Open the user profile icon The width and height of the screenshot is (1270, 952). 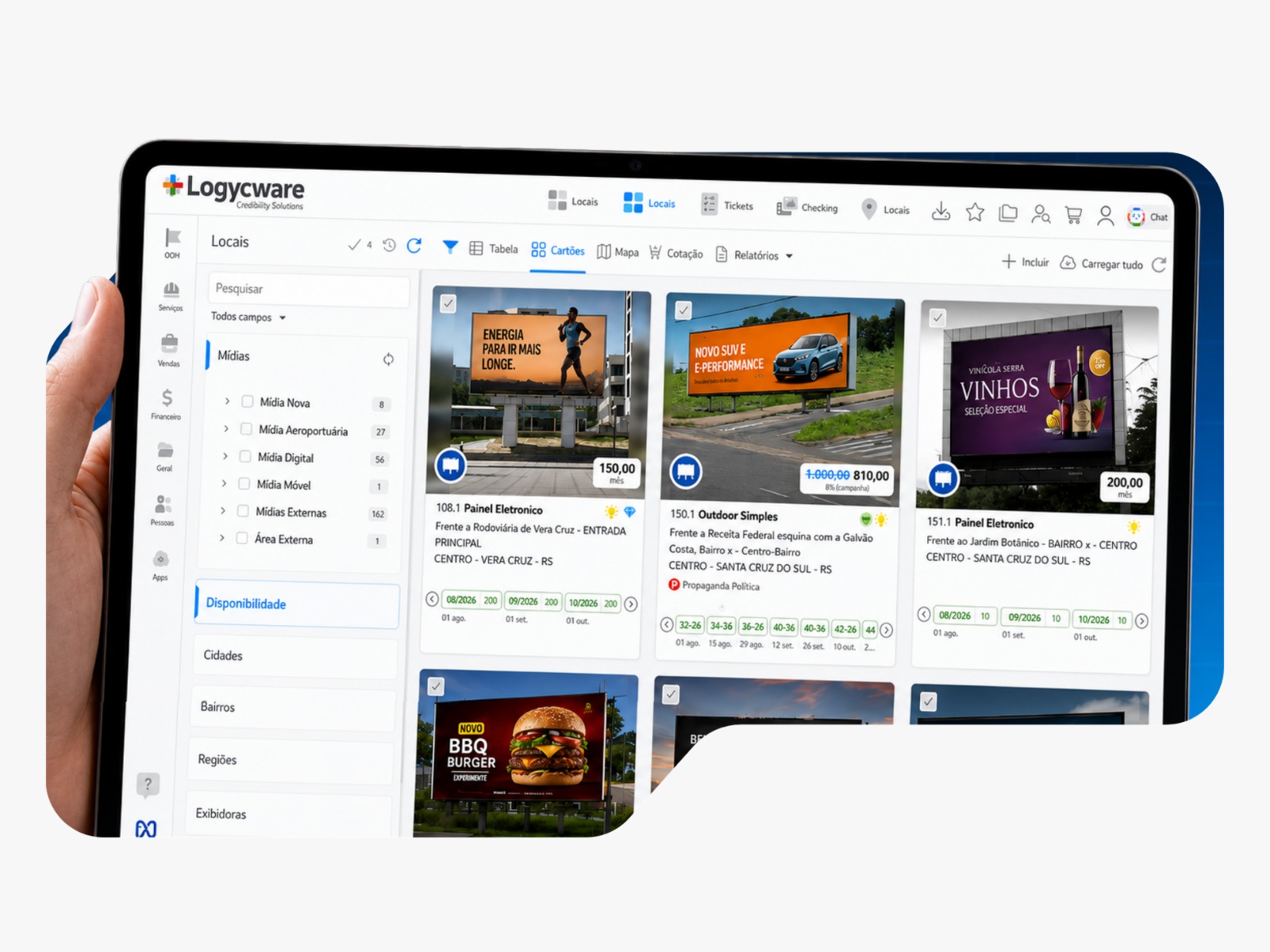[1105, 216]
